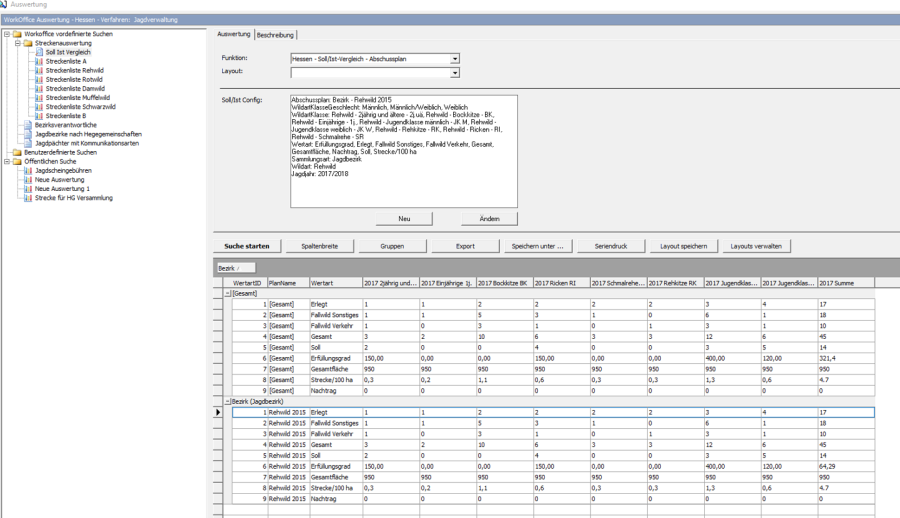Image resolution: width=900 pixels, height=518 pixels.
Task: Open the Soll Ist Vergleich report icon
Action: coord(39,52)
